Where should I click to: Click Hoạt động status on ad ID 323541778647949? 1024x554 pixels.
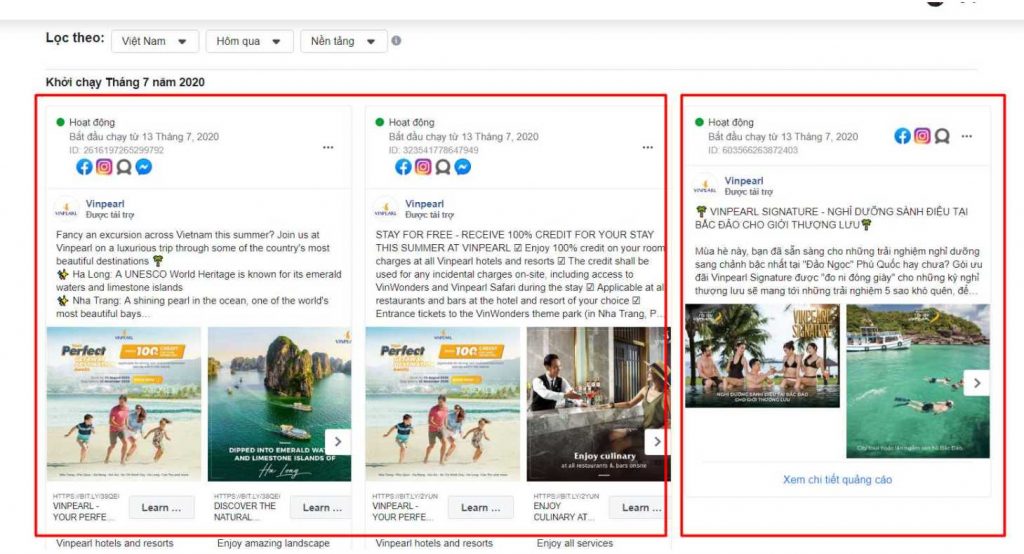(x=411, y=122)
